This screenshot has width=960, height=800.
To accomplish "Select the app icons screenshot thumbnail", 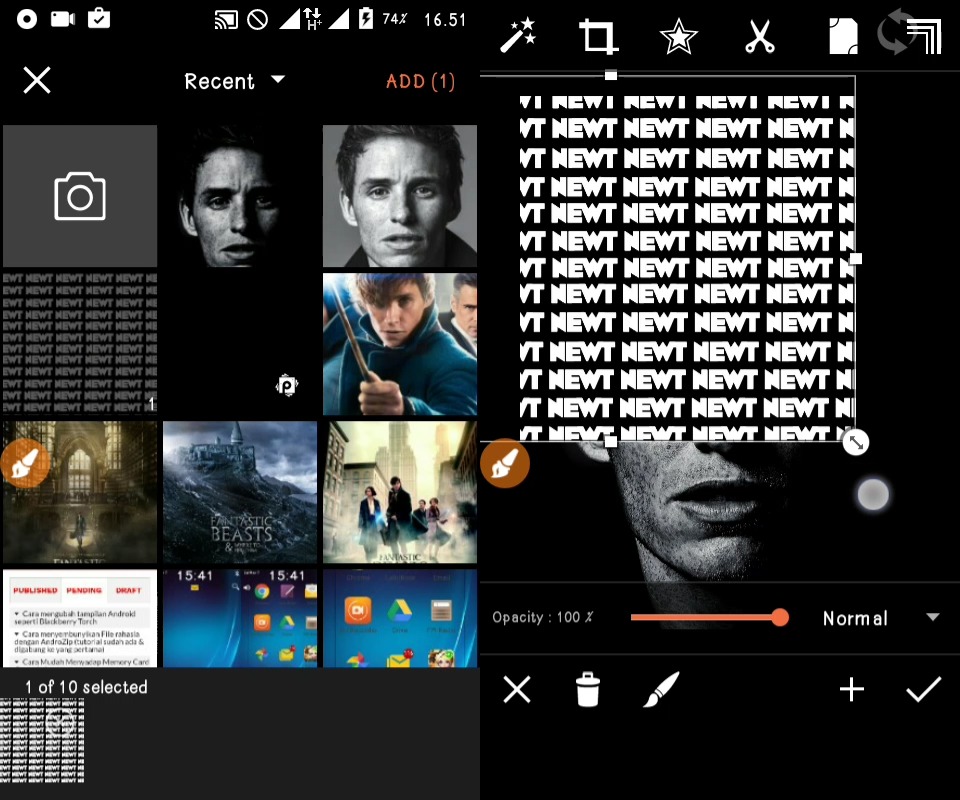I will (x=400, y=618).
